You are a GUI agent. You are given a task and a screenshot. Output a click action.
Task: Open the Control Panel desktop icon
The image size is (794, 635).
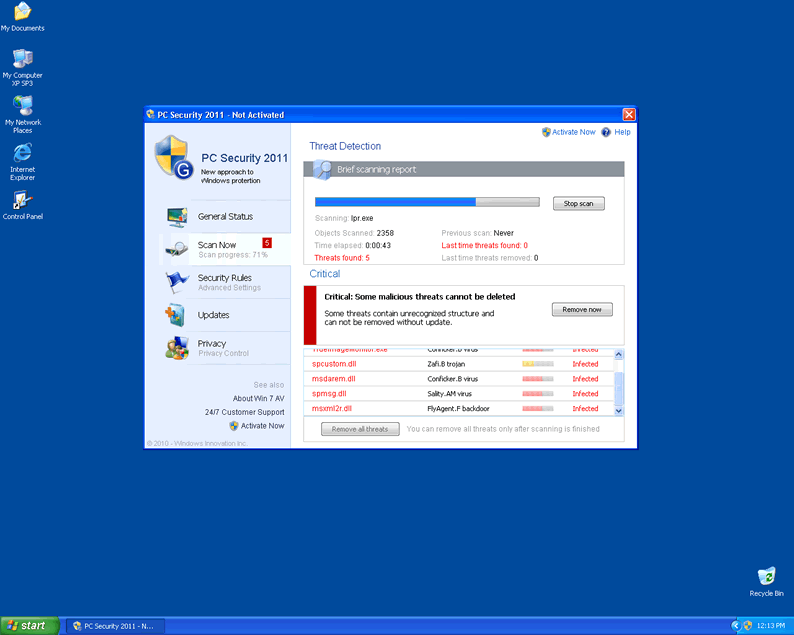point(22,200)
